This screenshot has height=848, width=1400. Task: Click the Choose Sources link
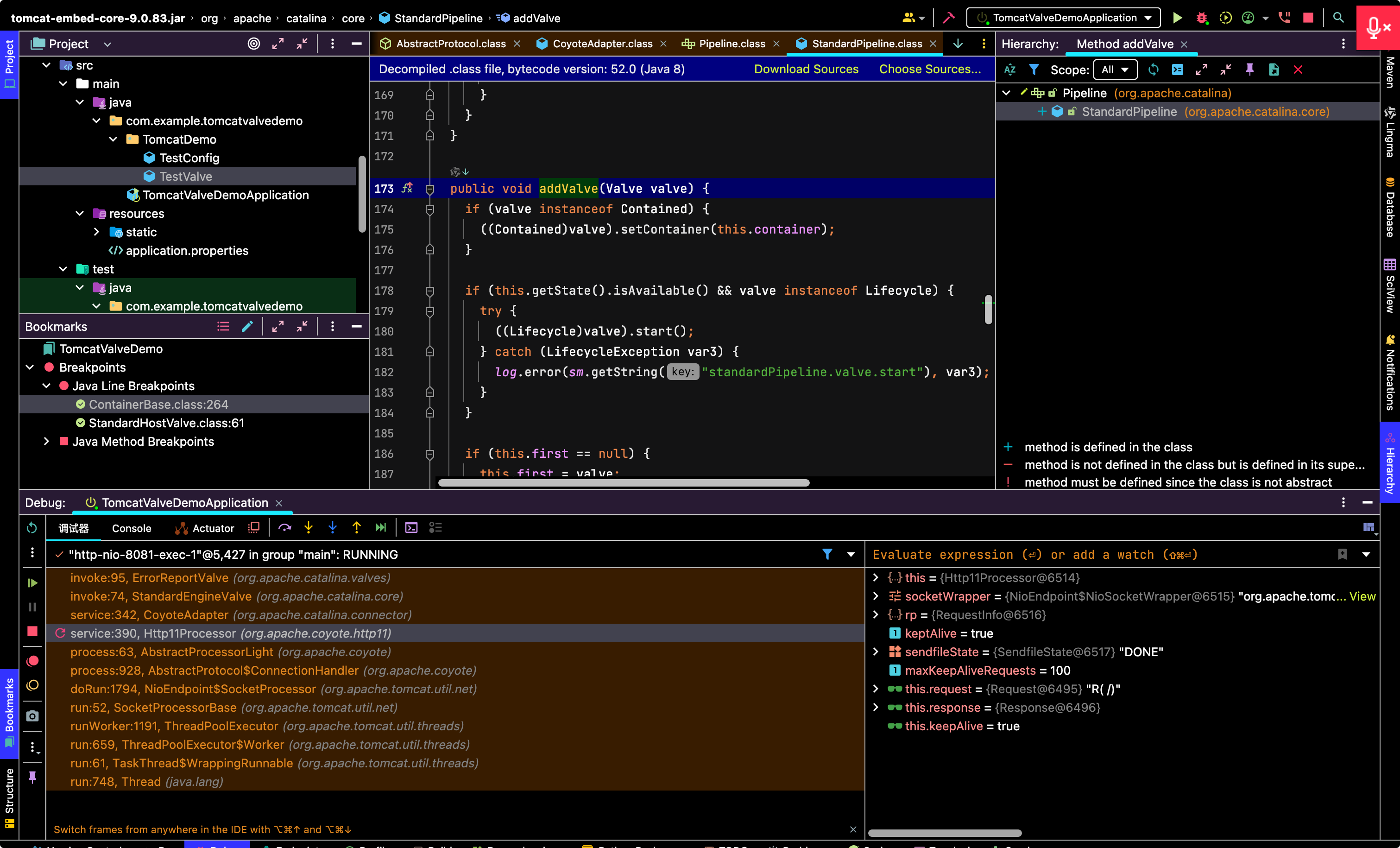pyautogui.click(x=929, y=70)
